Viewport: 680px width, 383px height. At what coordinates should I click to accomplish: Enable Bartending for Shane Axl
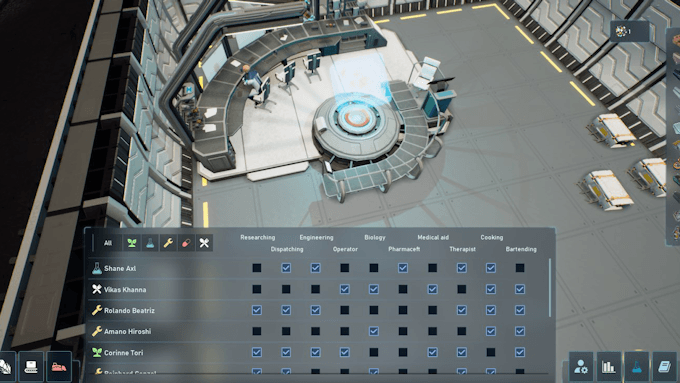(x=520, y=268)
